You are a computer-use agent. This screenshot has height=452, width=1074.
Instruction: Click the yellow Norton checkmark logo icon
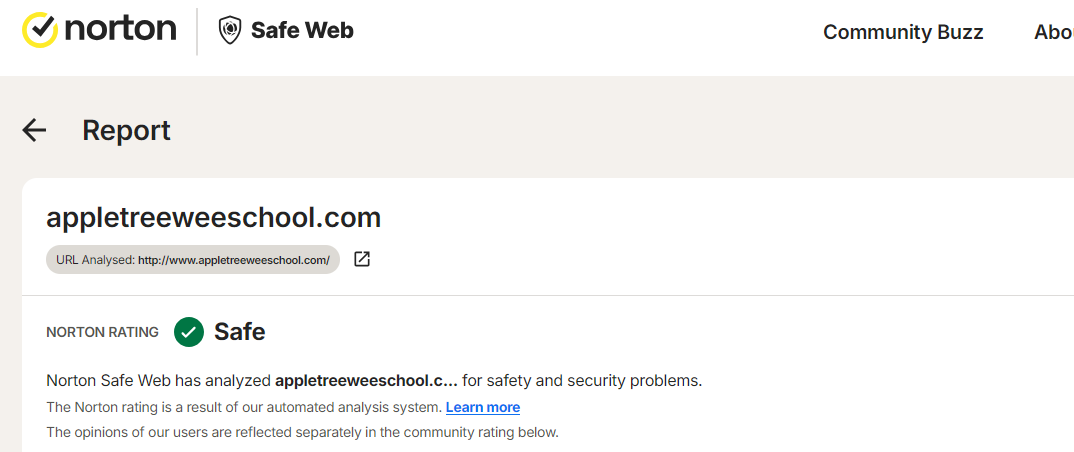(x=40, y=31)
